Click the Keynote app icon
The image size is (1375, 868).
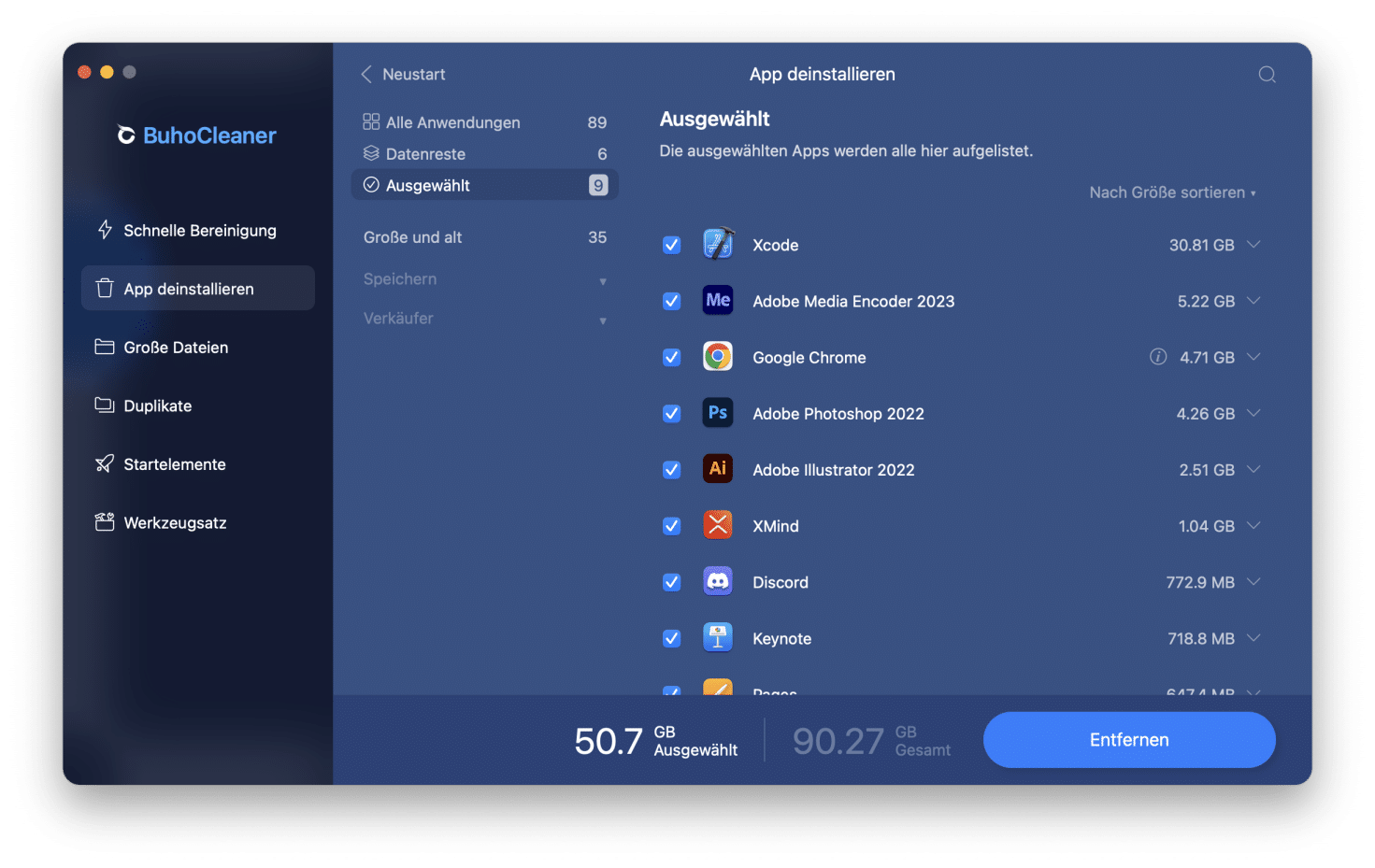click(x=718, y=637)
